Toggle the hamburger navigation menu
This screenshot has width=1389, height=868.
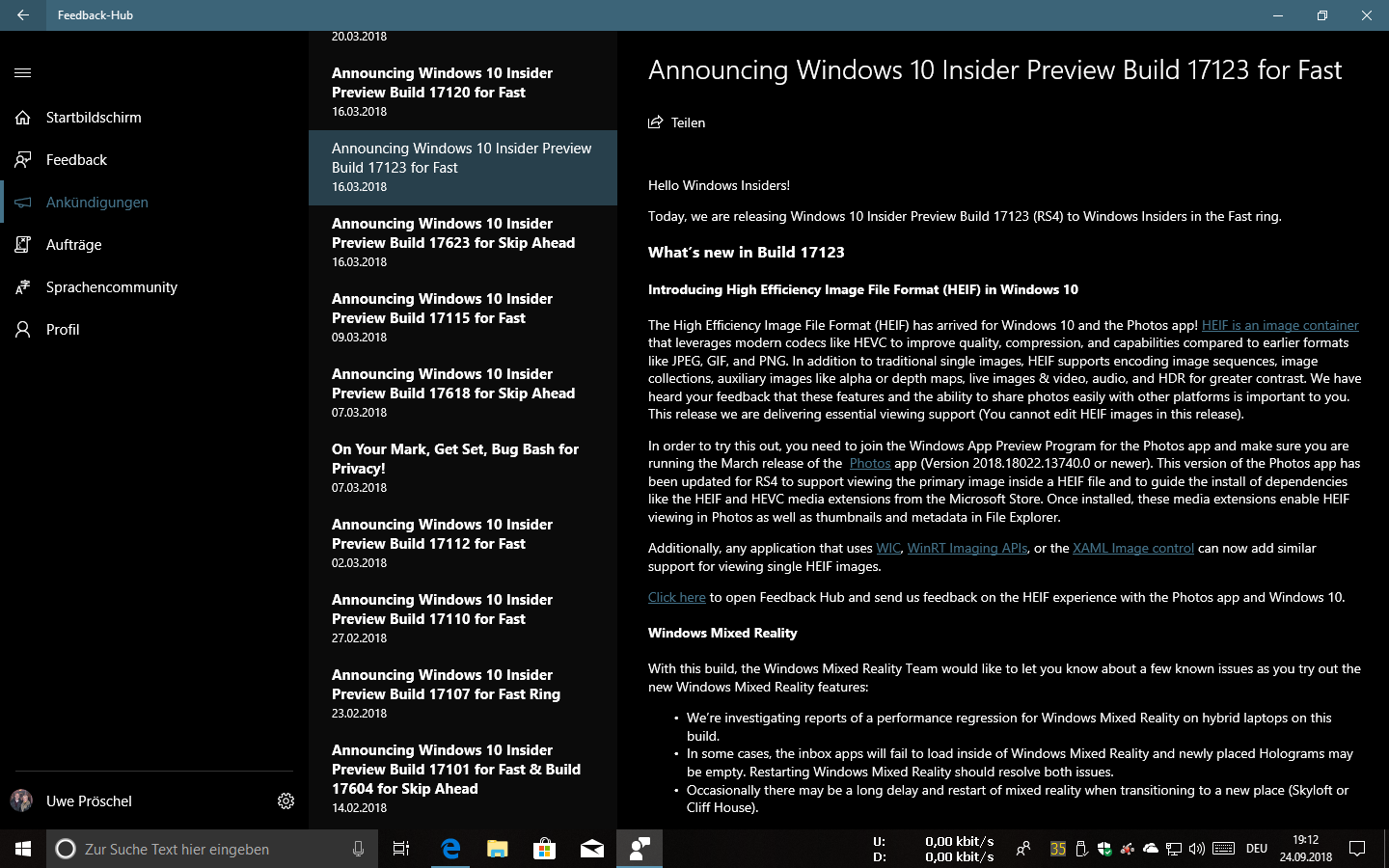[x=23, y=72]
